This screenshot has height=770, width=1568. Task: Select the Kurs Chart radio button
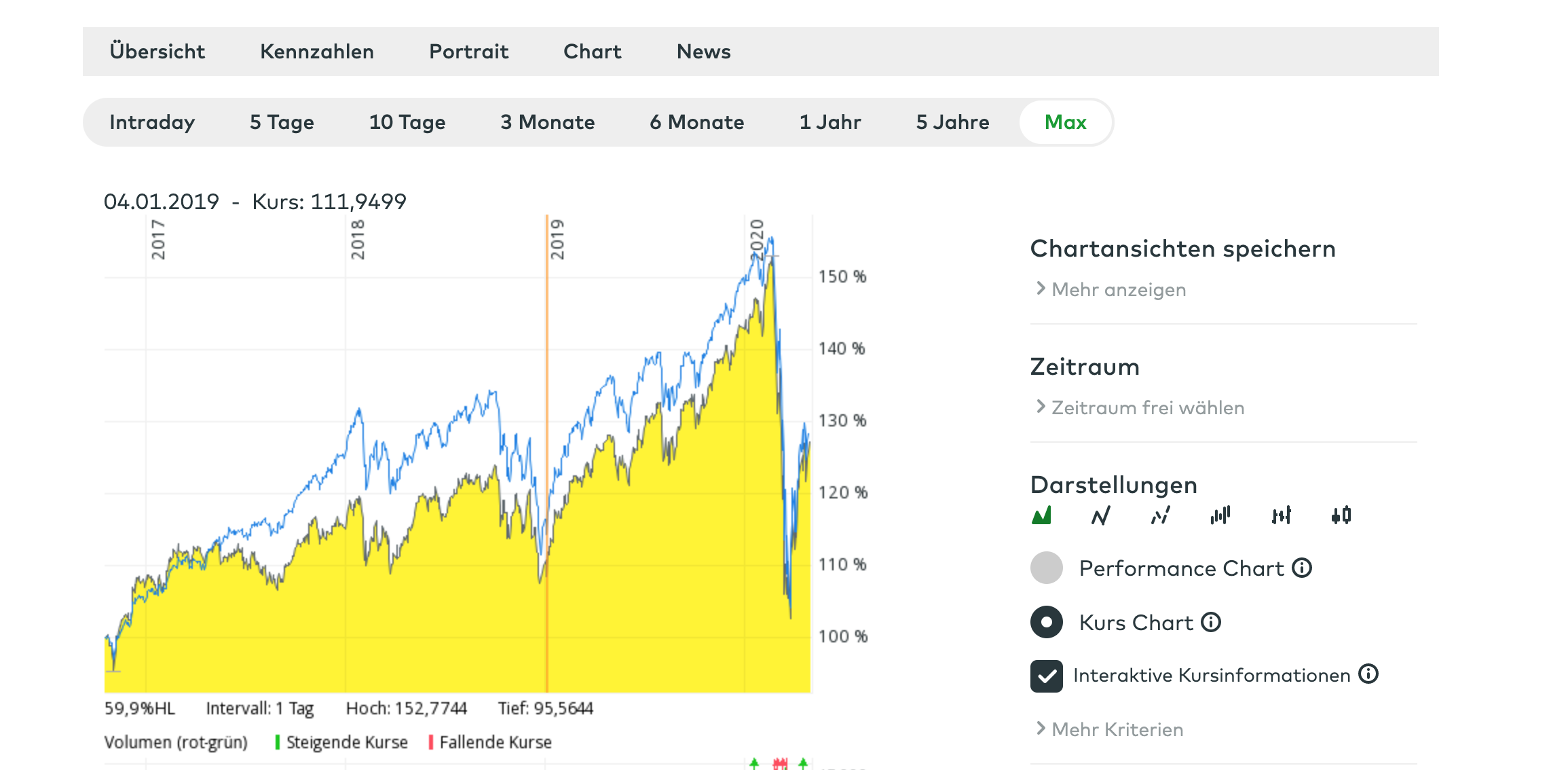coord(1047,622)
